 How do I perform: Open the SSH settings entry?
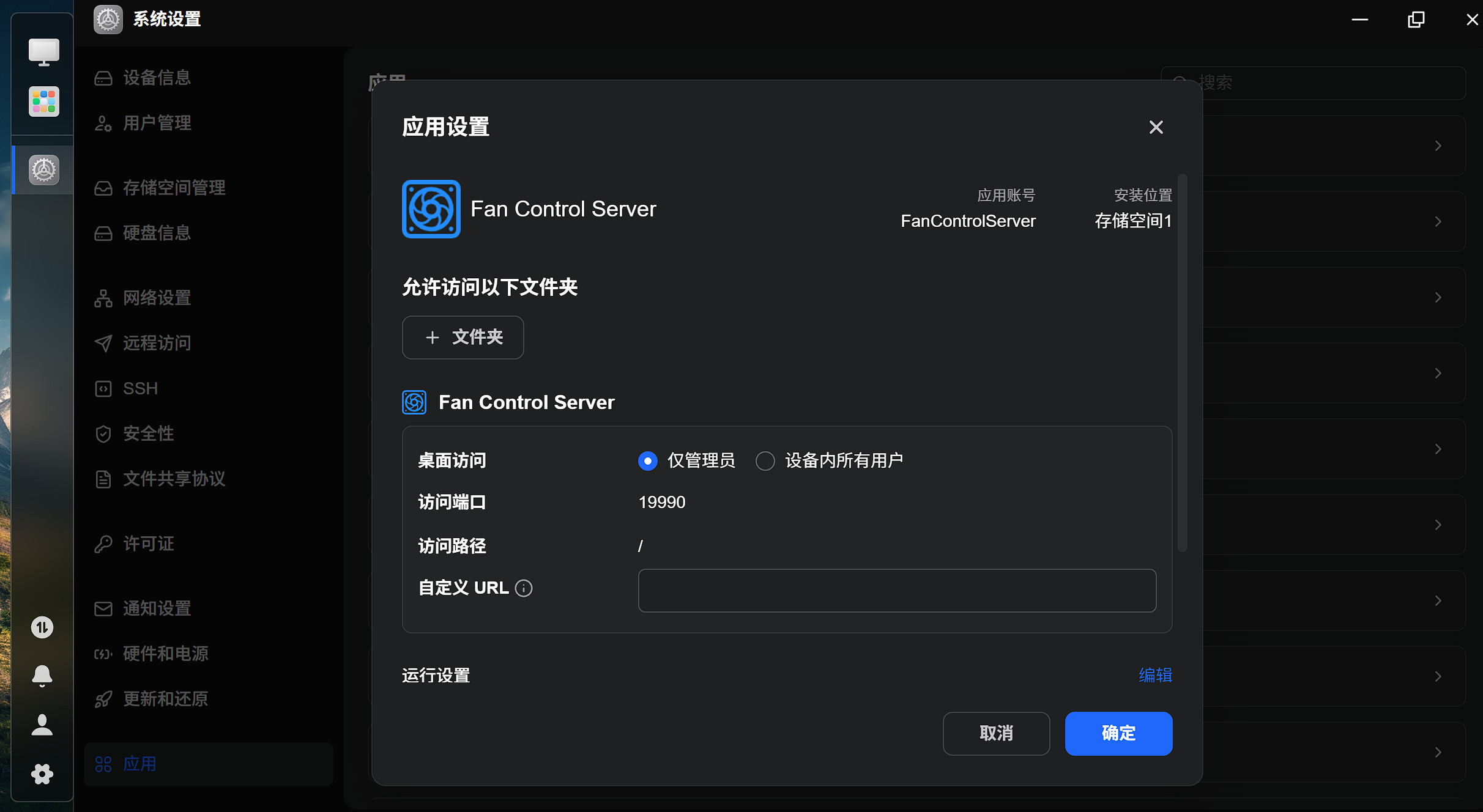point(209,389)
